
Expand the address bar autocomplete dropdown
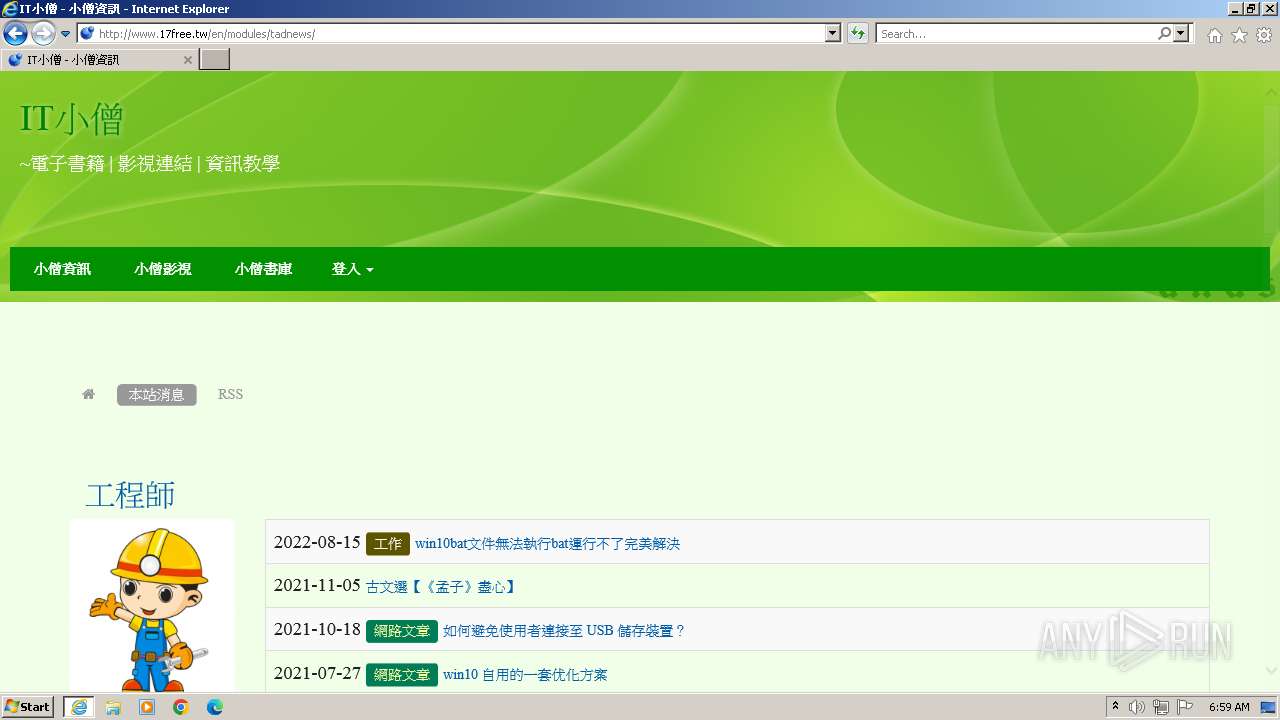[x=833, y=33]
